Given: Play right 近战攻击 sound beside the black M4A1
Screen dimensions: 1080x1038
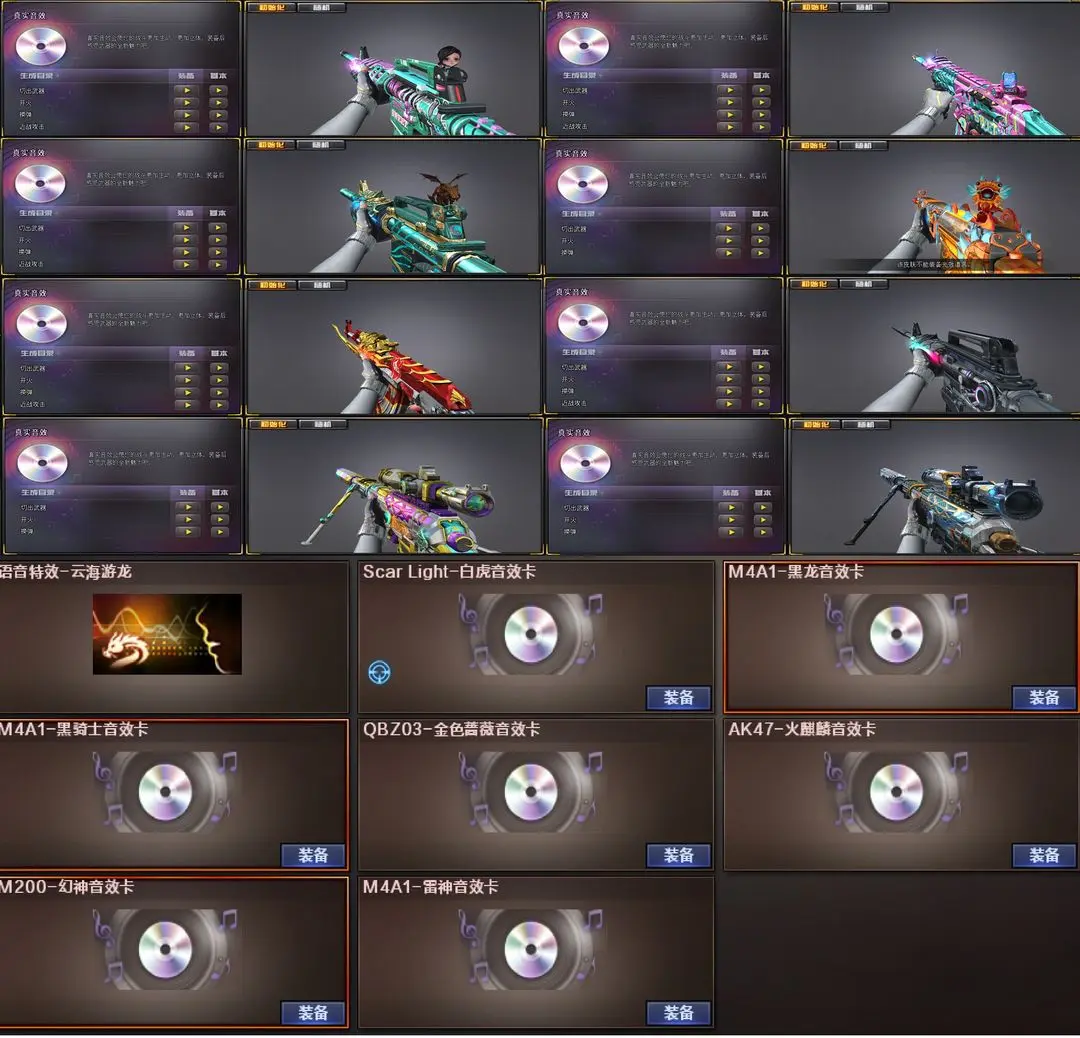Looking at the screenshot, I should 761,404.
